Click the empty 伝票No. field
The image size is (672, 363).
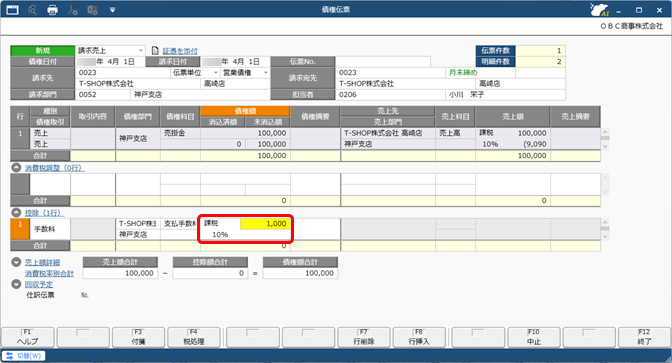[x=383, y=62]
